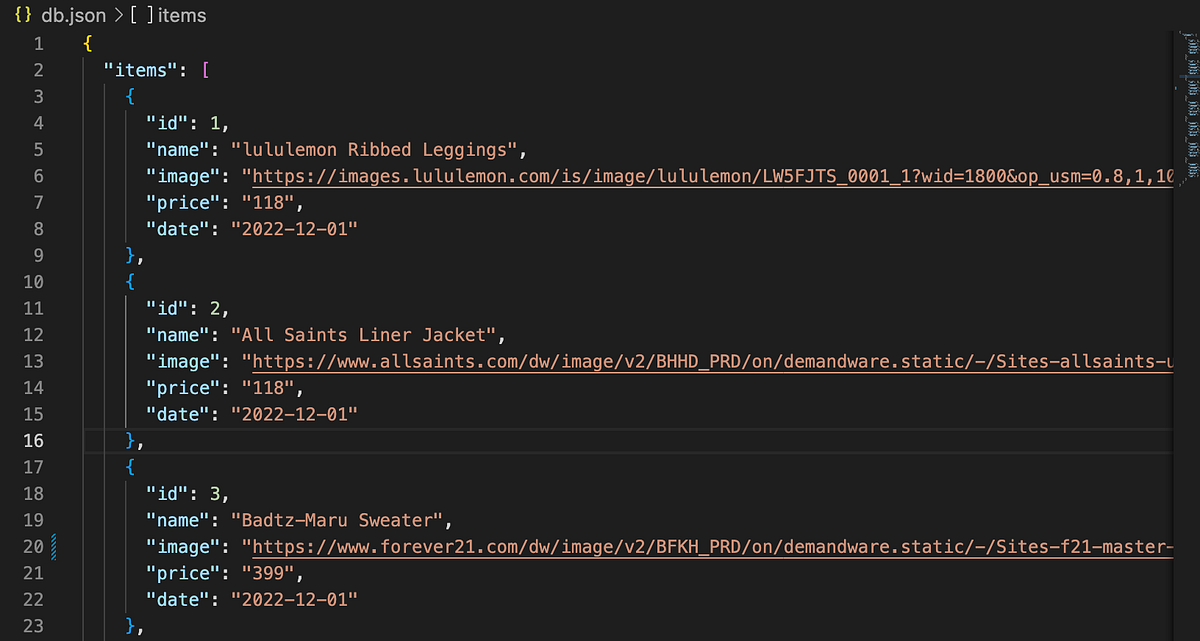Image resolution: width=1200 pixels, height=641 pixels.
Task: Click the blue change marker beside line 20
Action: pos(53,547)
